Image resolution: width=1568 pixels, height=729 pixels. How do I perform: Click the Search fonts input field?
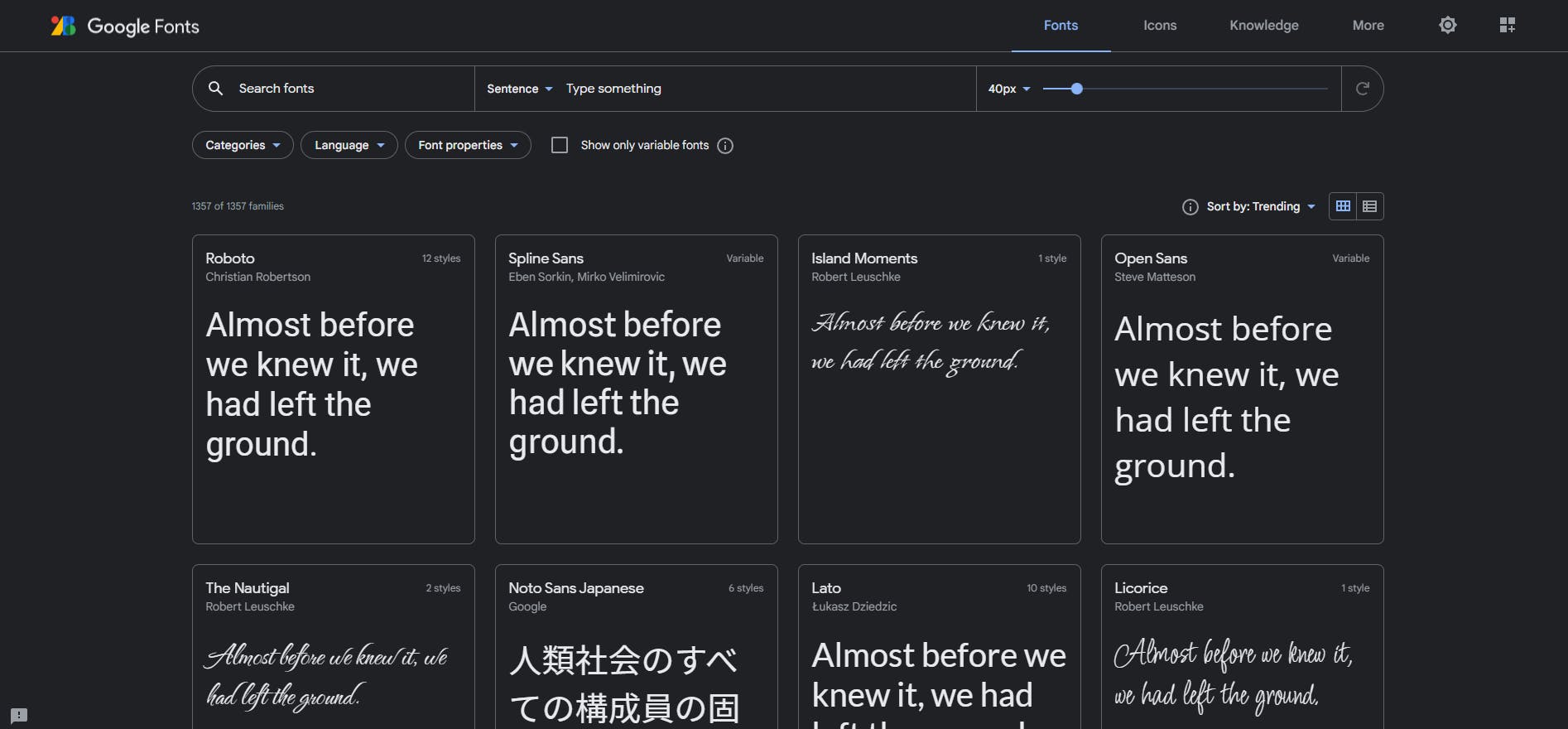pos(348,89)
